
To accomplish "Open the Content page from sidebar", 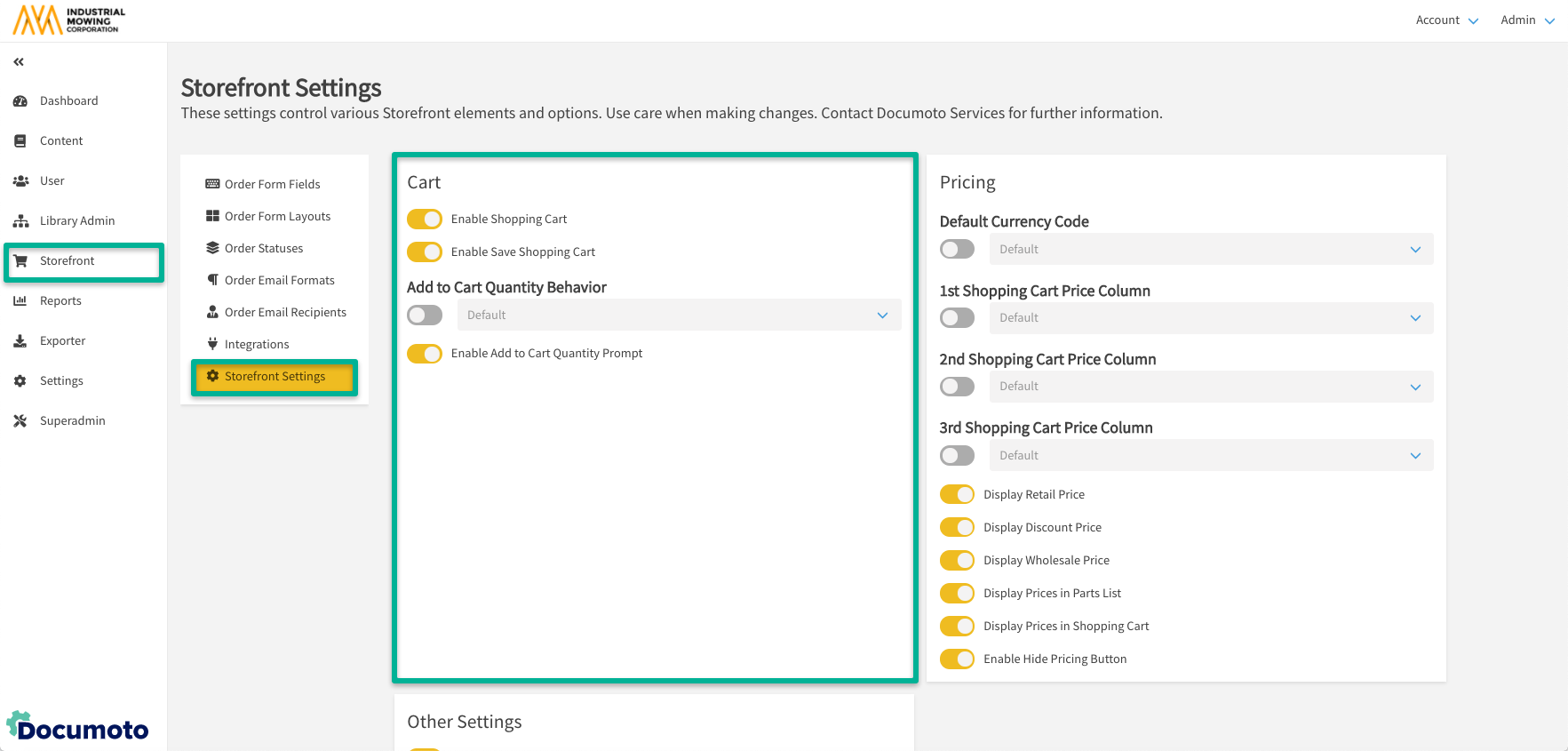I will [x=60, y=140].
